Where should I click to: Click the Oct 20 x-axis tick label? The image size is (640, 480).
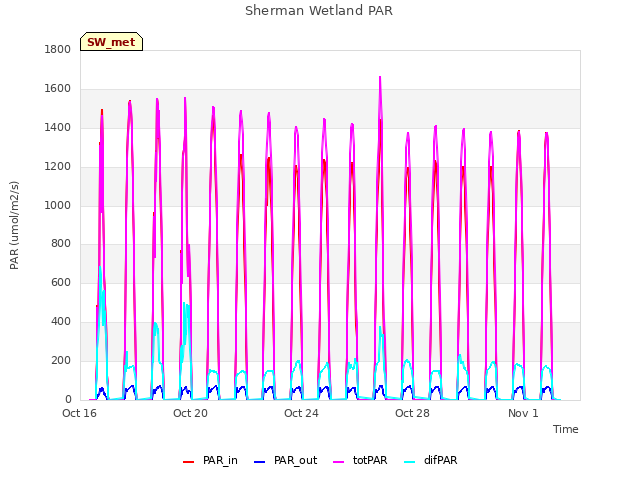click(x=191, y=413)
